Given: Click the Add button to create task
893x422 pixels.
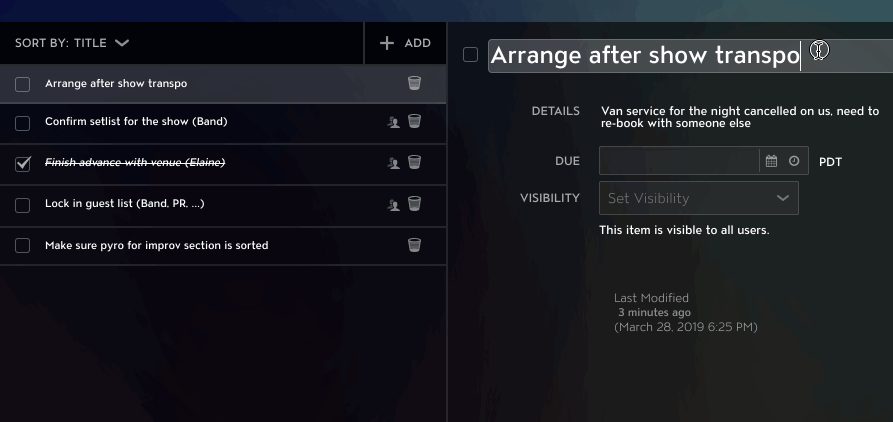Looking at the screenshot, I should click(405, 43).
